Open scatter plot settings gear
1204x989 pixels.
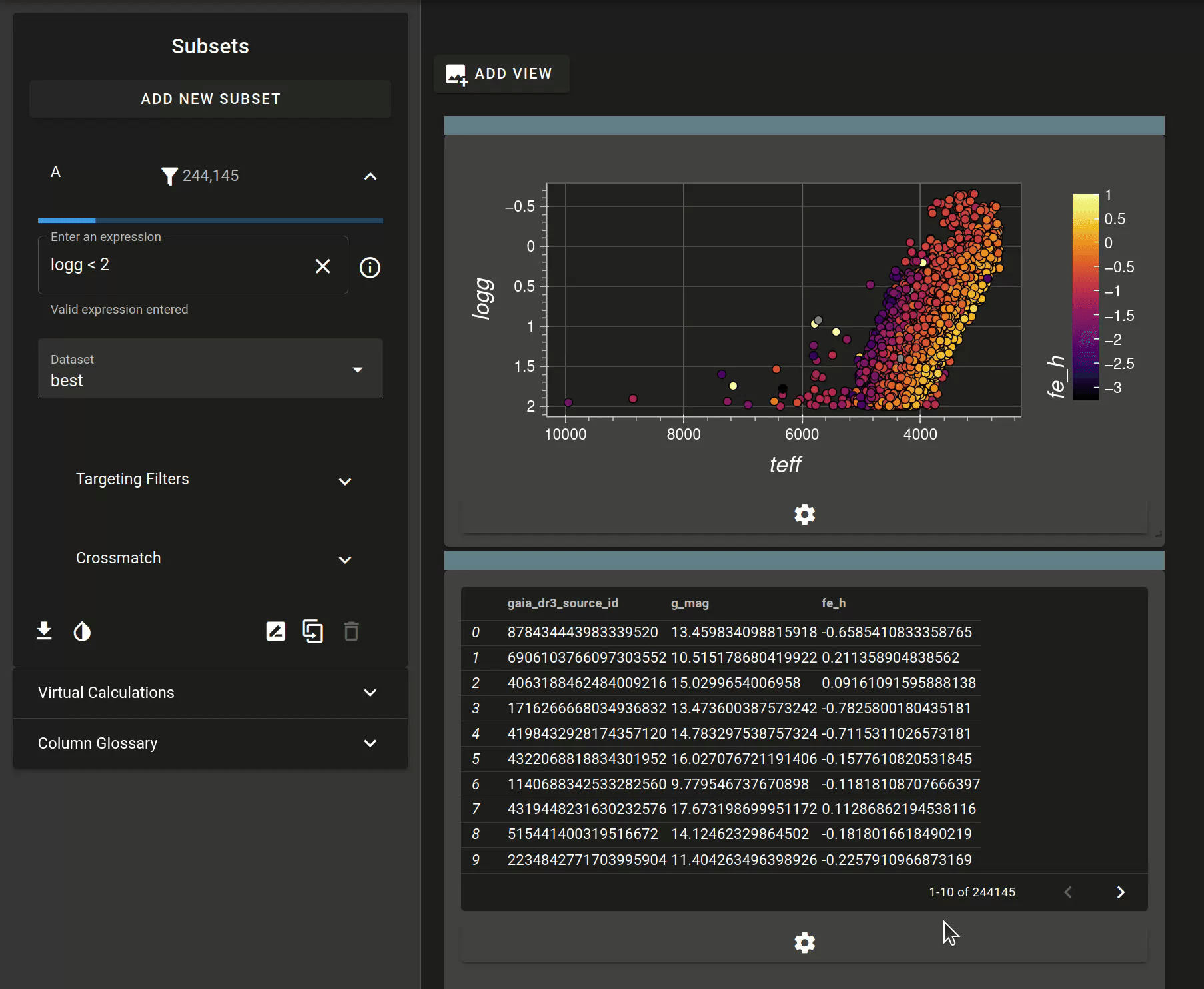click(804, 514)
